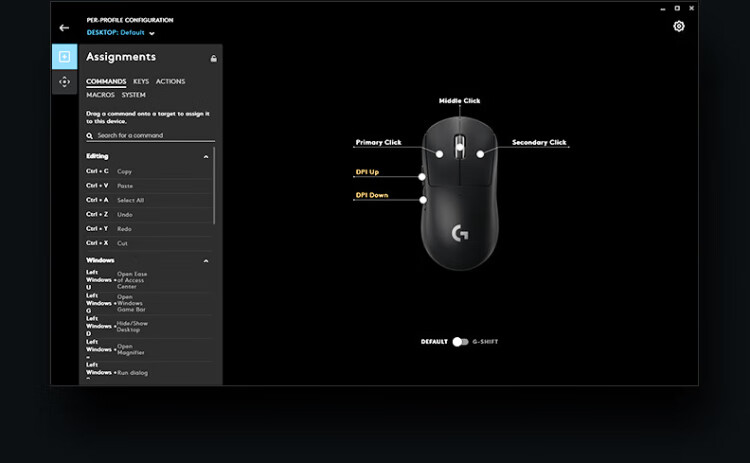The image size is (750, 463).
Task: Collapse the Editing commands section
Action: 206,157
